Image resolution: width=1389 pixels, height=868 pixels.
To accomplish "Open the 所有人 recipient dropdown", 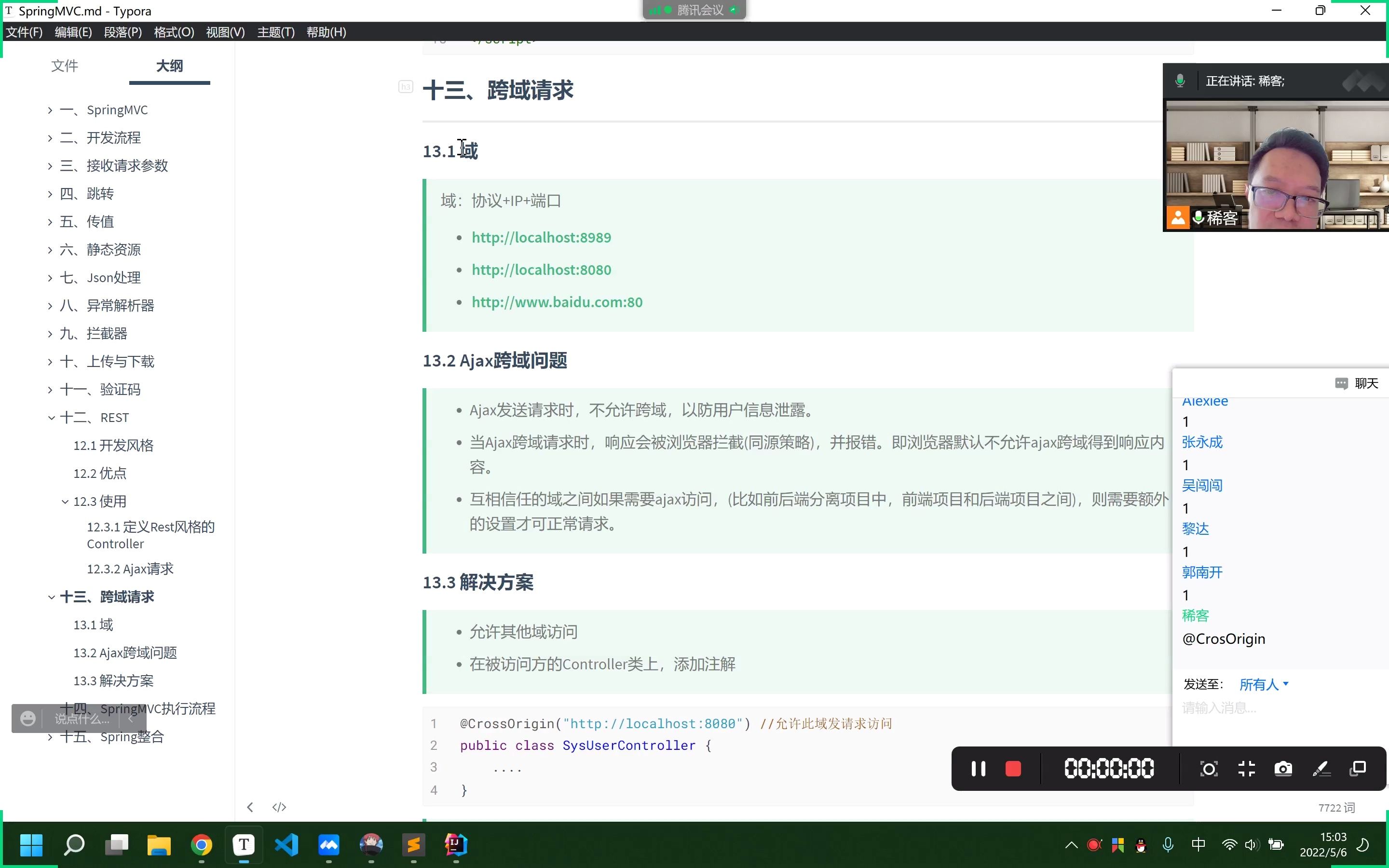I will point(1264,684).
